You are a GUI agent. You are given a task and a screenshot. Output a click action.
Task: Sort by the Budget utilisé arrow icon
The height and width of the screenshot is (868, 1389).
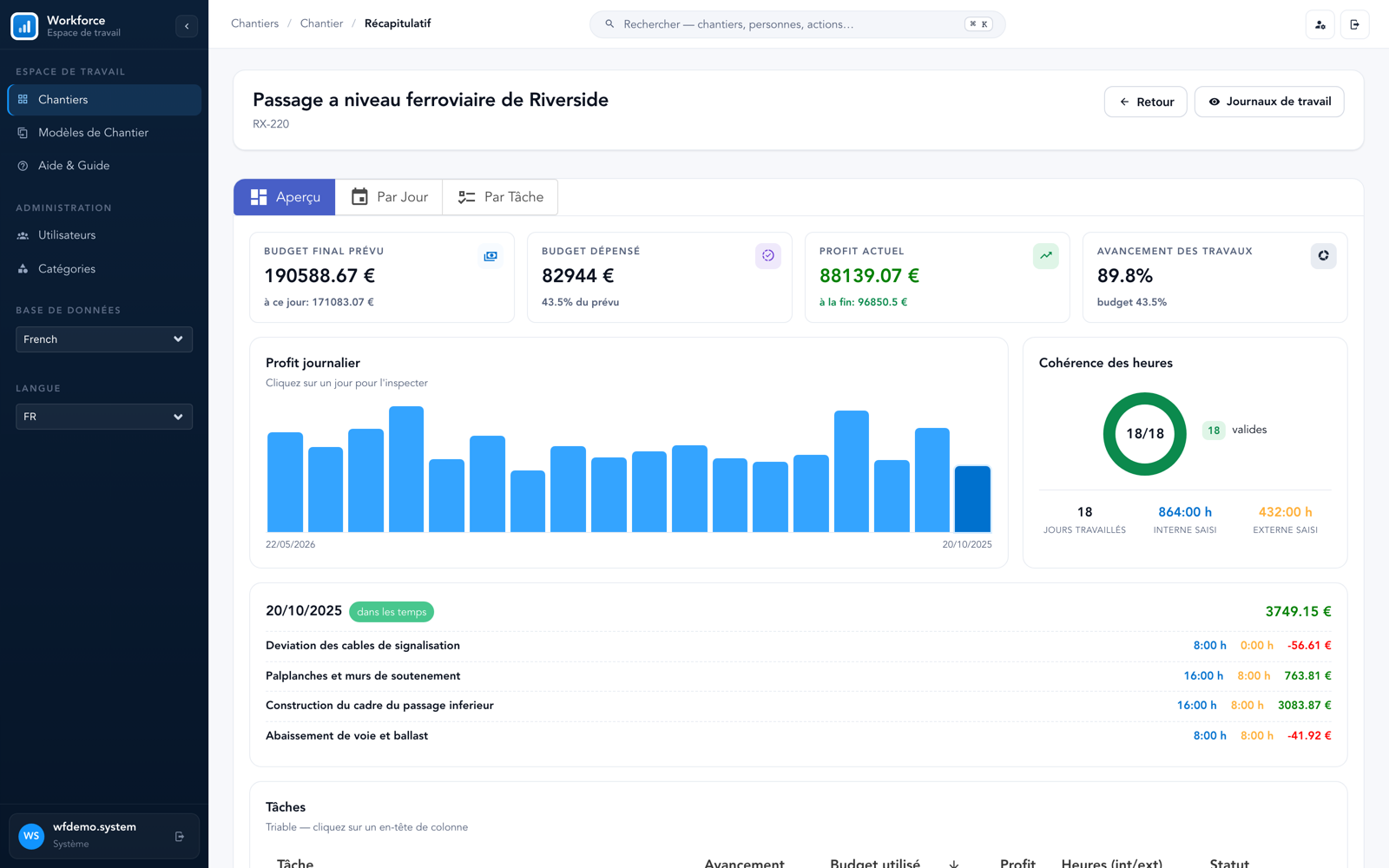coord(954,864)
